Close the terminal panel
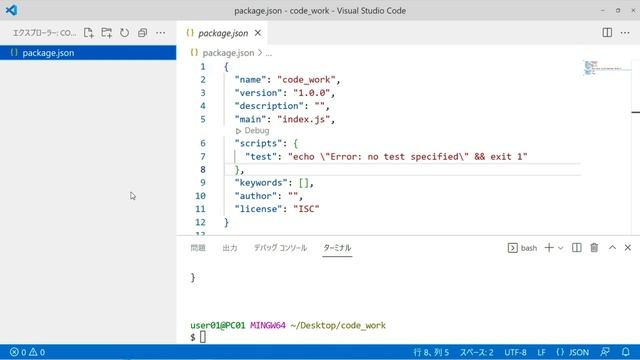Image resolution: width=640 pixels, height=360 pixels. [628, 248]
